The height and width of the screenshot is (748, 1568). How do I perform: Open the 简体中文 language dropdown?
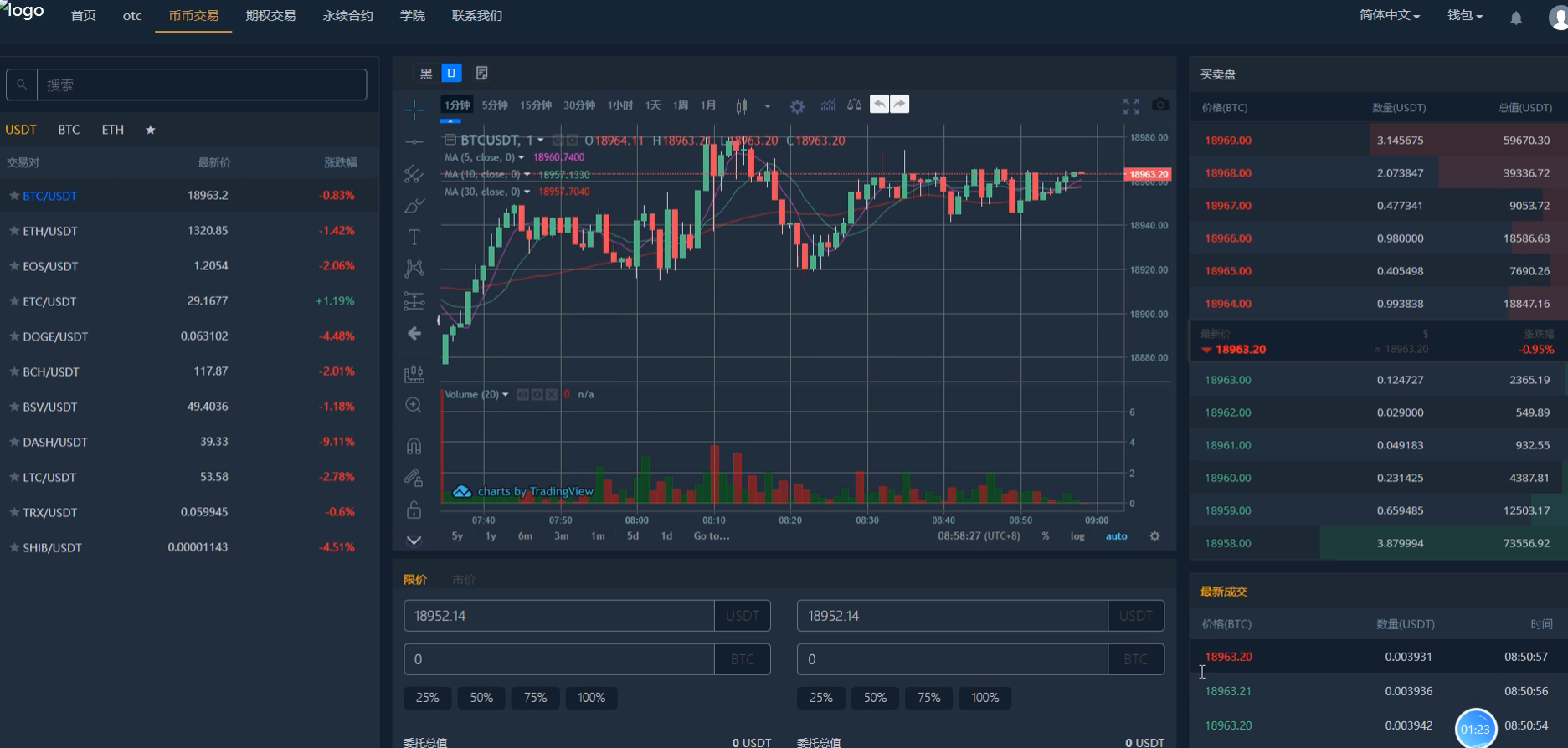(1389, 16)
